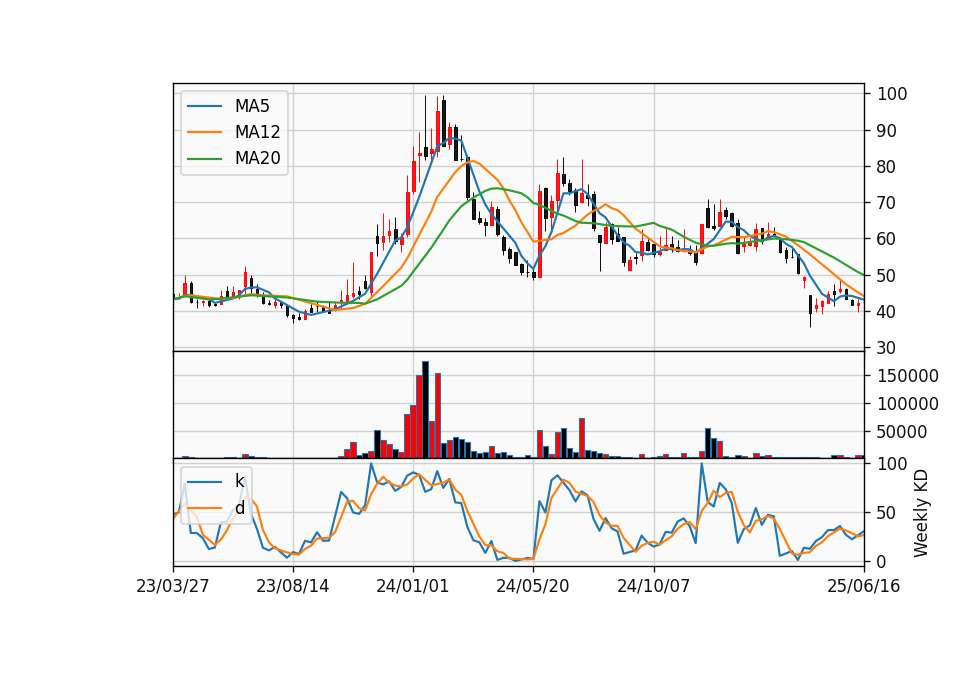Click the MA20 legend label
This screenshot has height=690, width=960.
coord(257,158)
